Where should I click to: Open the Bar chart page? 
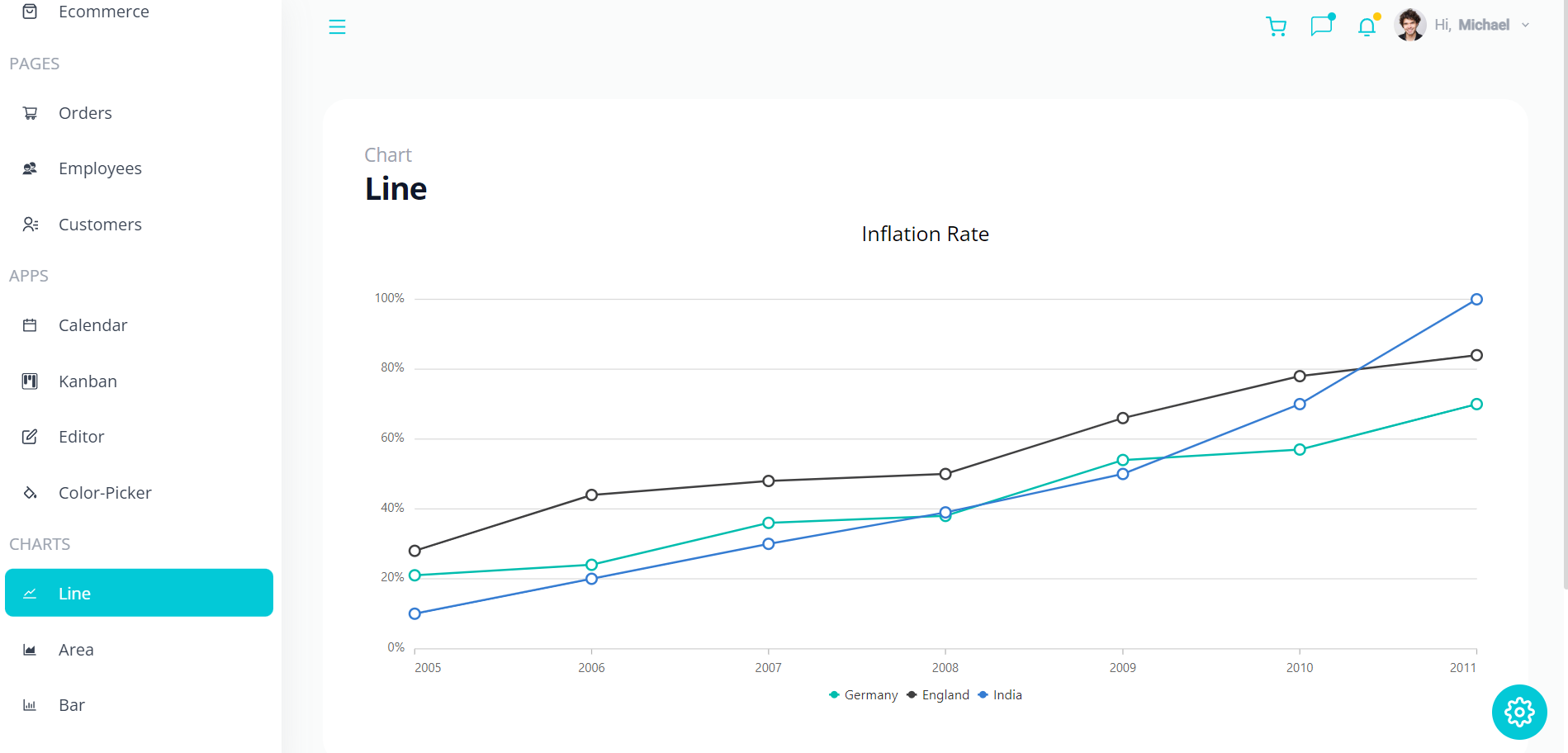coord(72,705)
